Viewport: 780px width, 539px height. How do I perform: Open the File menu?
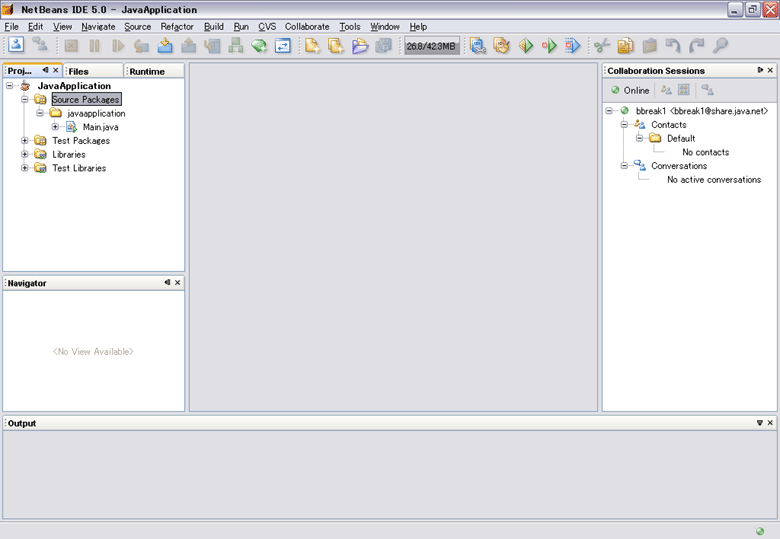pos(11,27)
